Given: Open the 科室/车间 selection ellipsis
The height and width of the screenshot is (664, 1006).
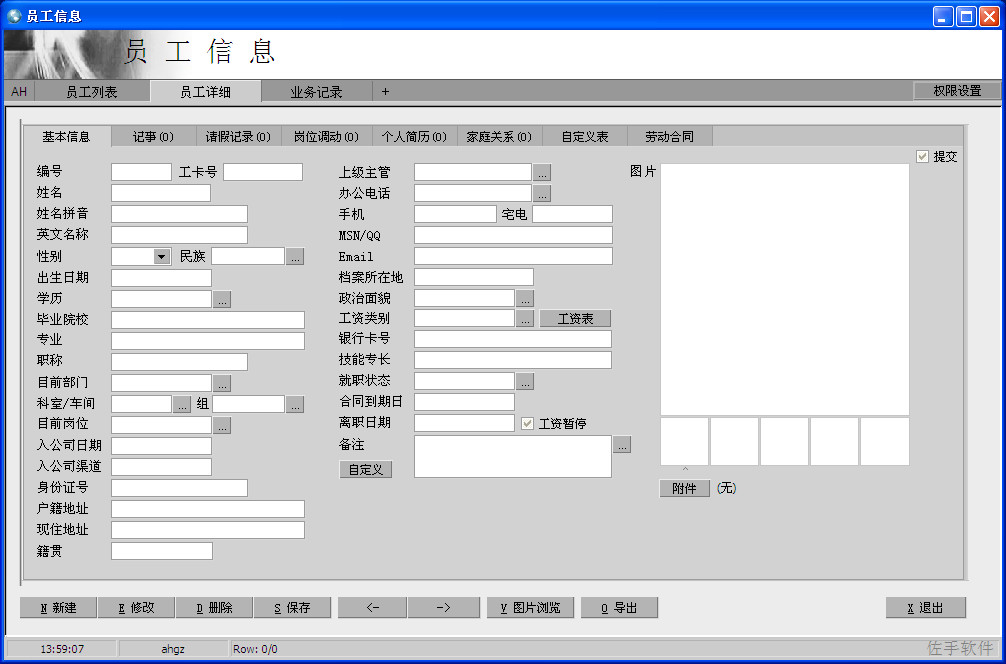Looking at the screenshot, I should (181, 403).
